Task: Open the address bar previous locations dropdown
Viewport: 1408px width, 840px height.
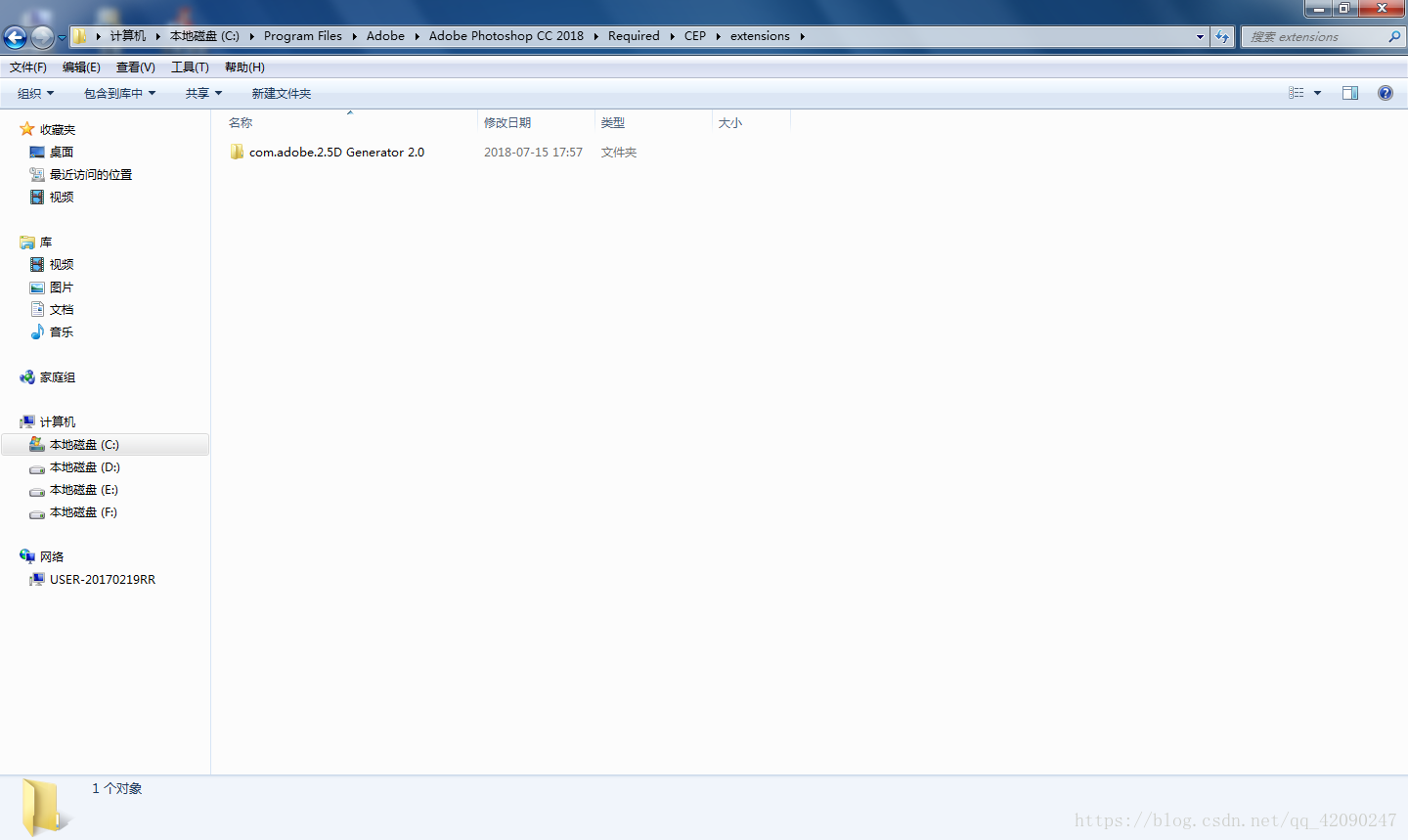Action: (x=1200, y=36)
